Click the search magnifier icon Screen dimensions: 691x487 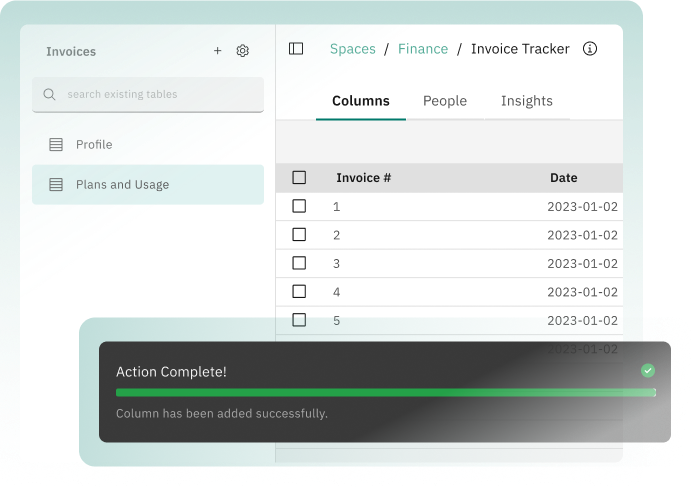[49, 94]
